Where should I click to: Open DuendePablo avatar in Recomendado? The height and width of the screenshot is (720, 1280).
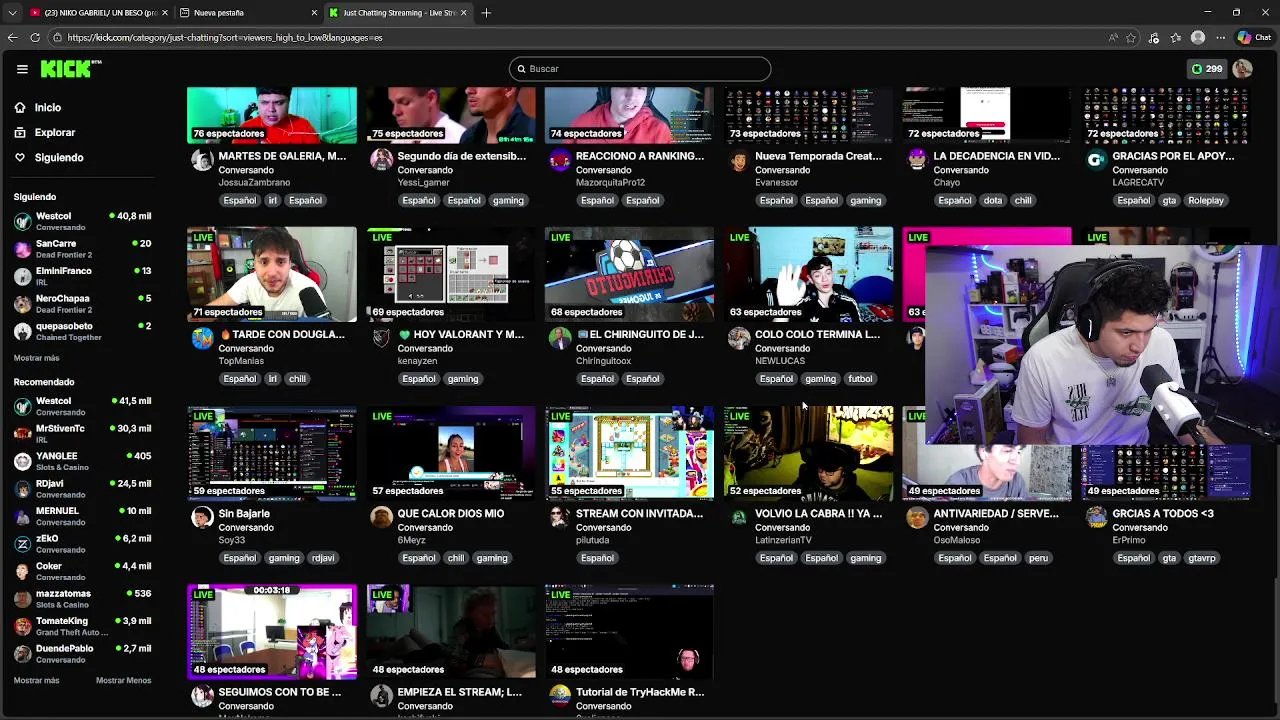click(22, 654)
